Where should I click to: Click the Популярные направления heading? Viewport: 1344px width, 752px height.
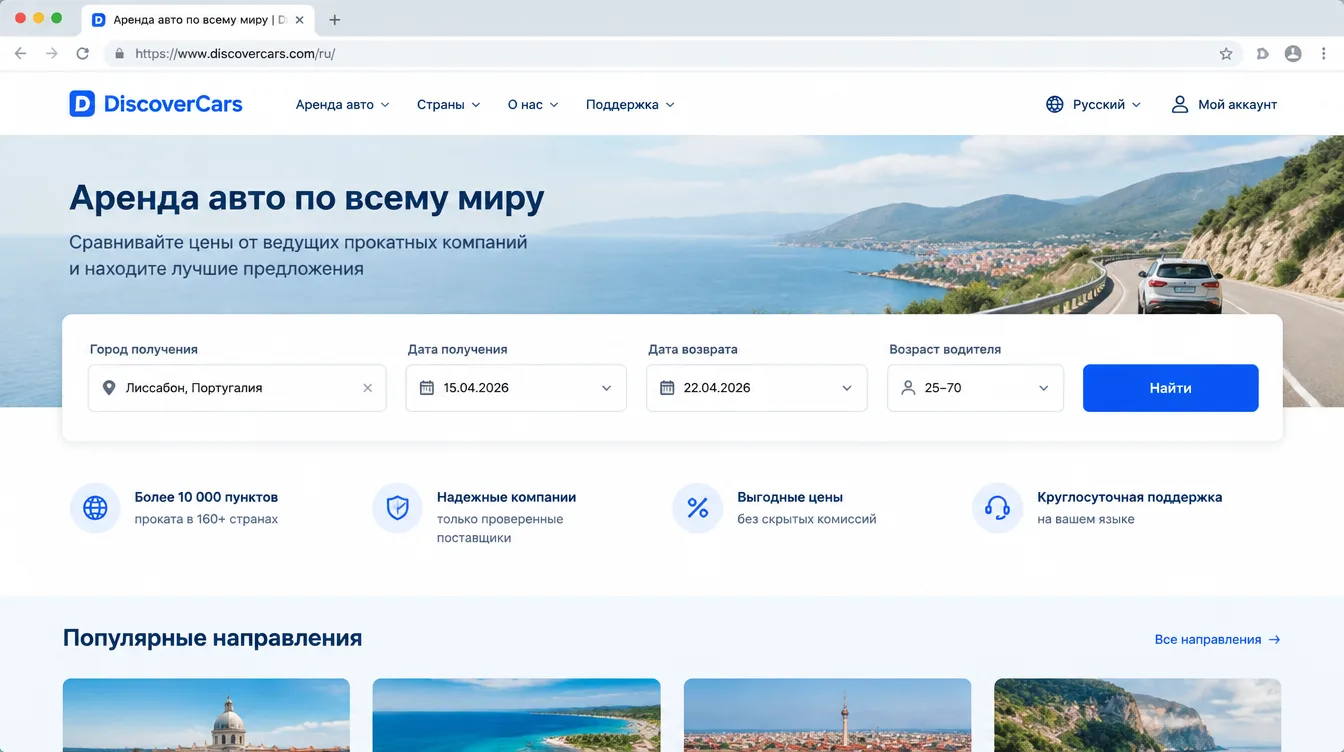pyautogui.click(x=212, y=638)
